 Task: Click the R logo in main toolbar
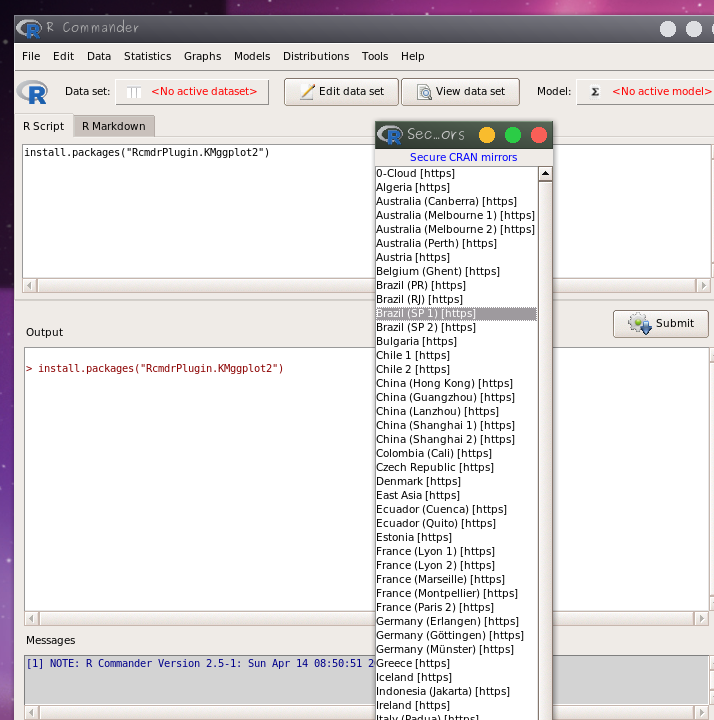[x=32, y=92]
